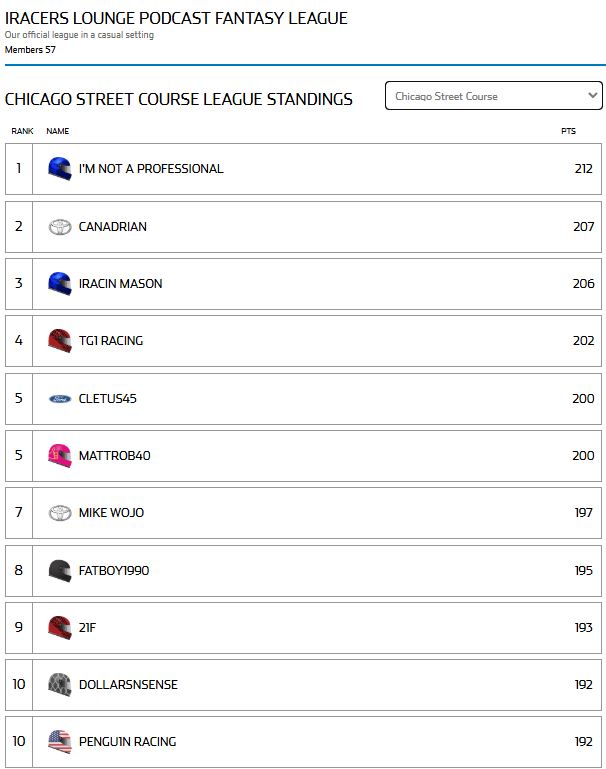Click the pink helmet icon for MATTROB40
Viewport: 606px width, 769px height.
click(x=60, y=456)
